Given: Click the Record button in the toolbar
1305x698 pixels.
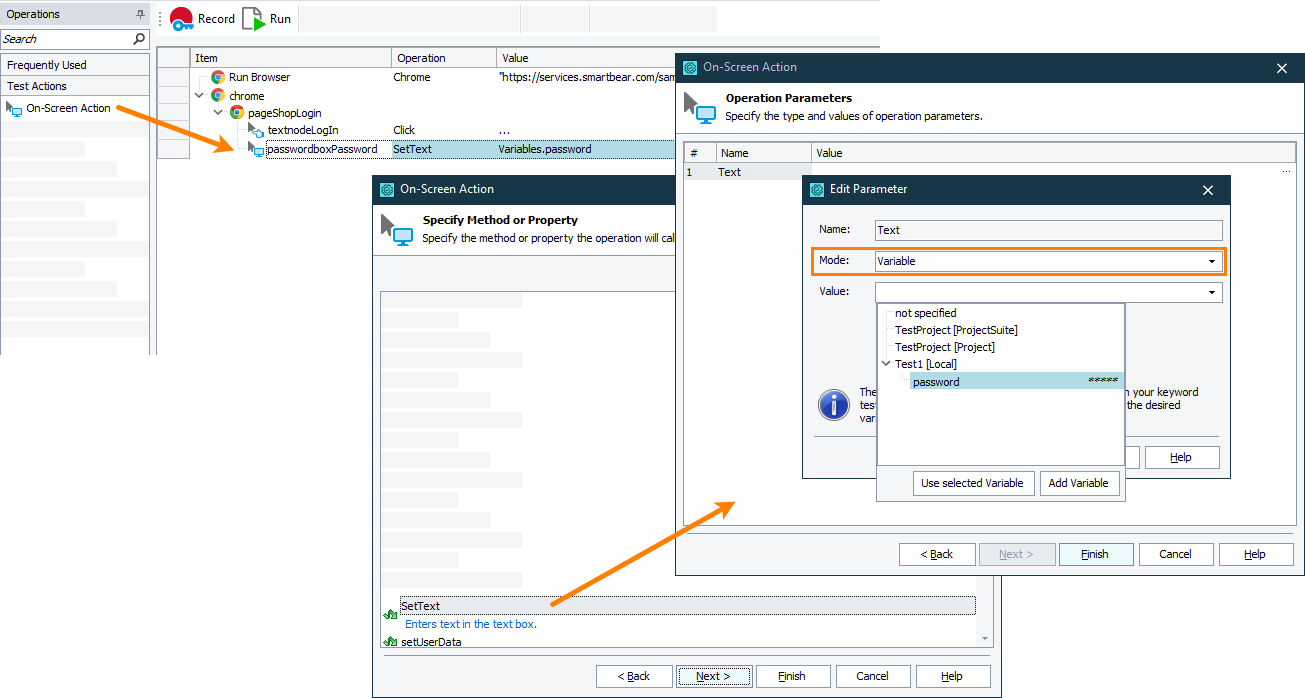Looking at the screenshot, I should pos(202,18).
